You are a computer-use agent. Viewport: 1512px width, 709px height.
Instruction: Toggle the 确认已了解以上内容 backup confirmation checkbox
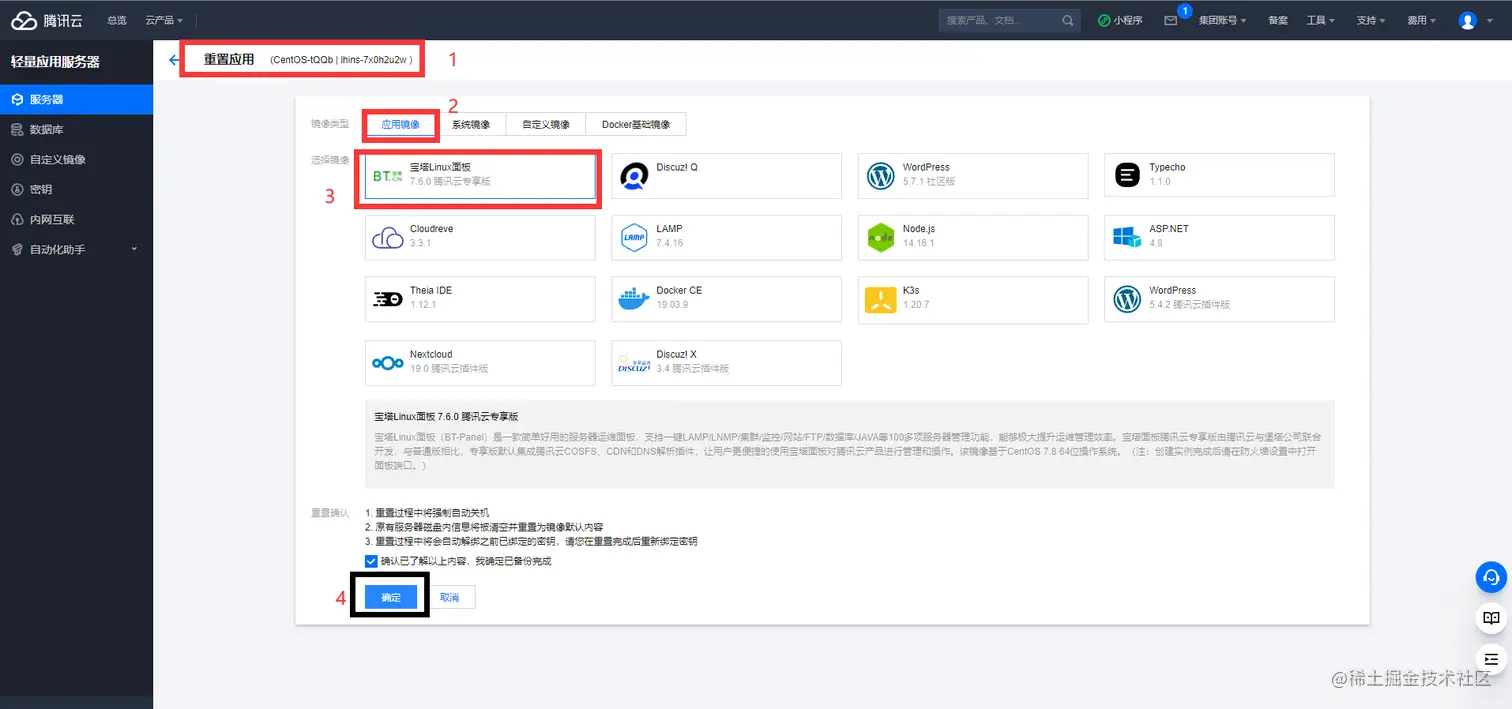[x=371, y=561]
